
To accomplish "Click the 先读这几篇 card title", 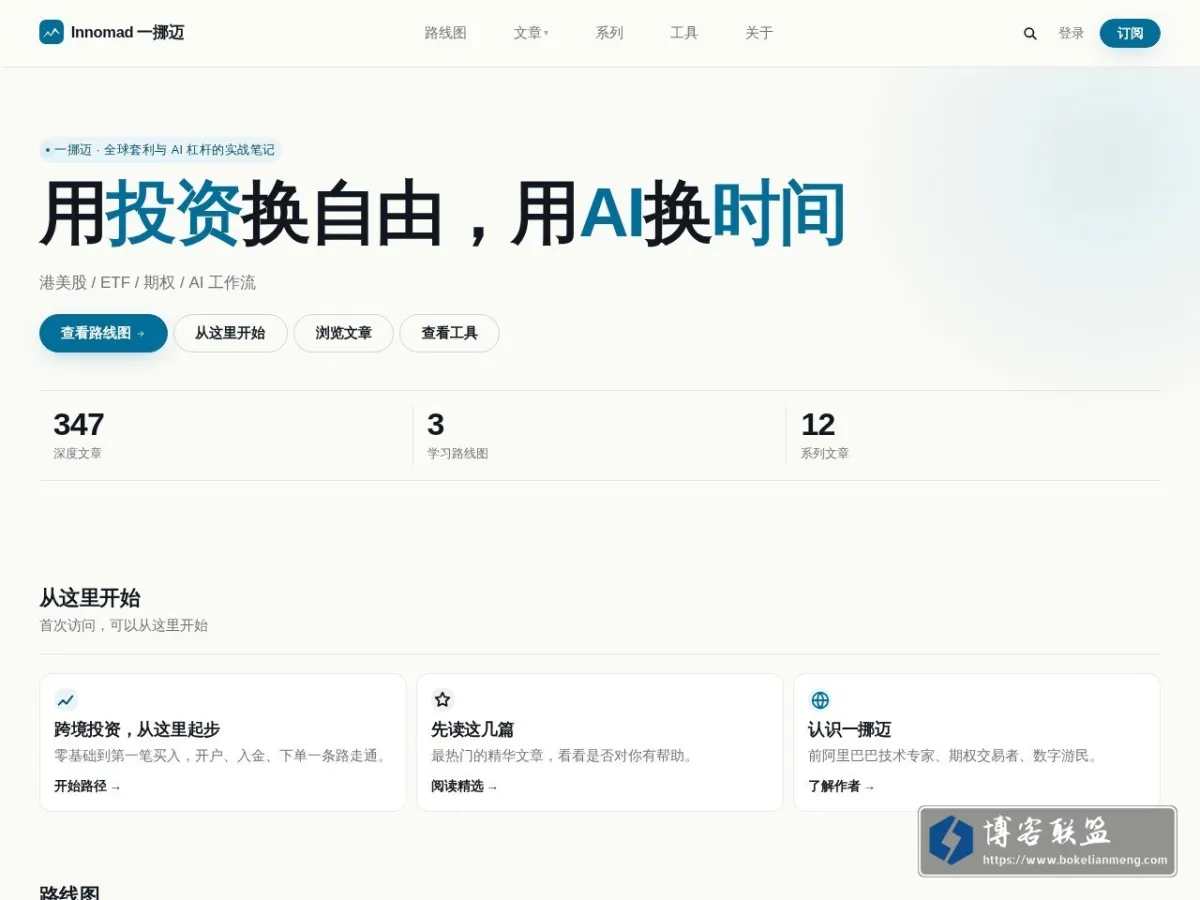I will coord(472,729).
